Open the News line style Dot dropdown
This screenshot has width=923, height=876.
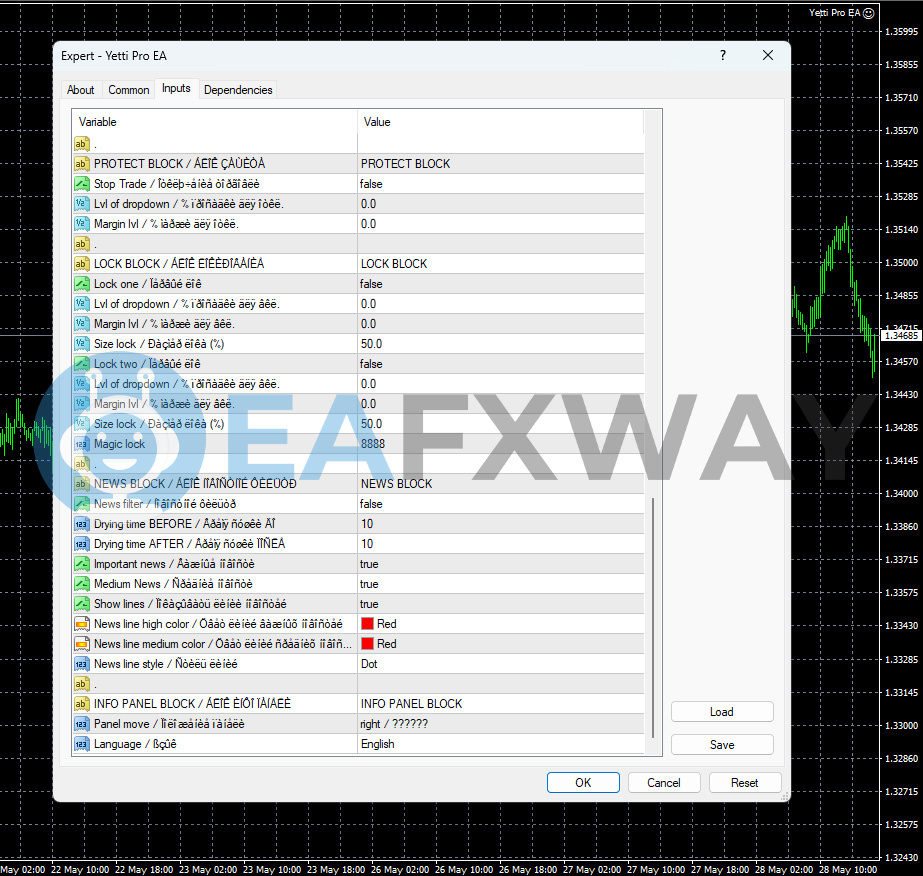coord(500,664)
